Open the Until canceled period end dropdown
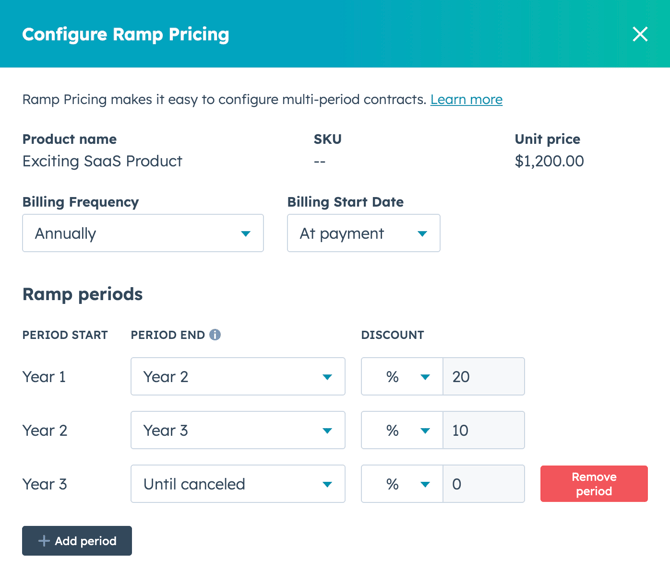 tap(238, 484)
